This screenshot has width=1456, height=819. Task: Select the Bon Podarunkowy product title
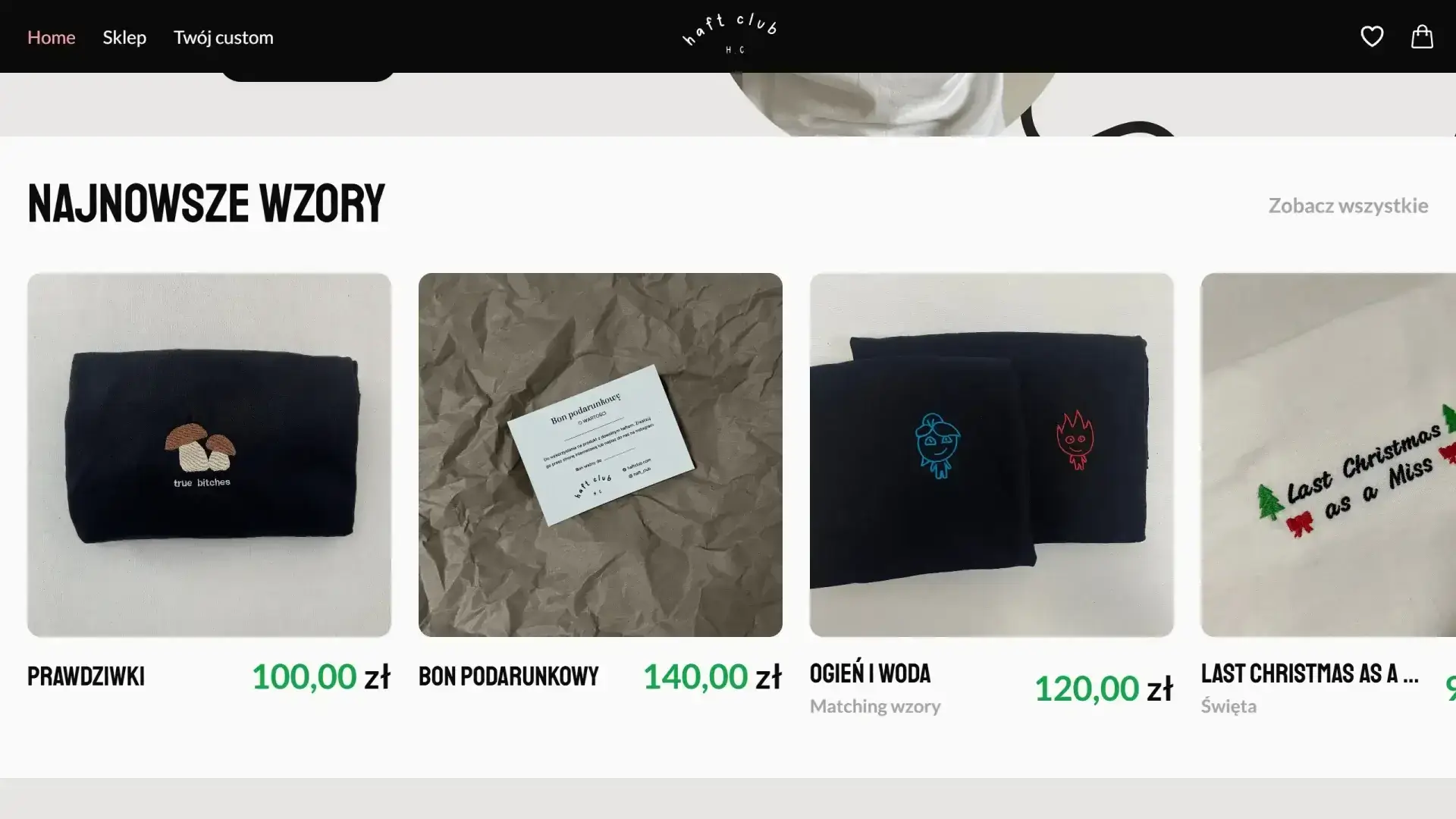(x=509, y=676)
